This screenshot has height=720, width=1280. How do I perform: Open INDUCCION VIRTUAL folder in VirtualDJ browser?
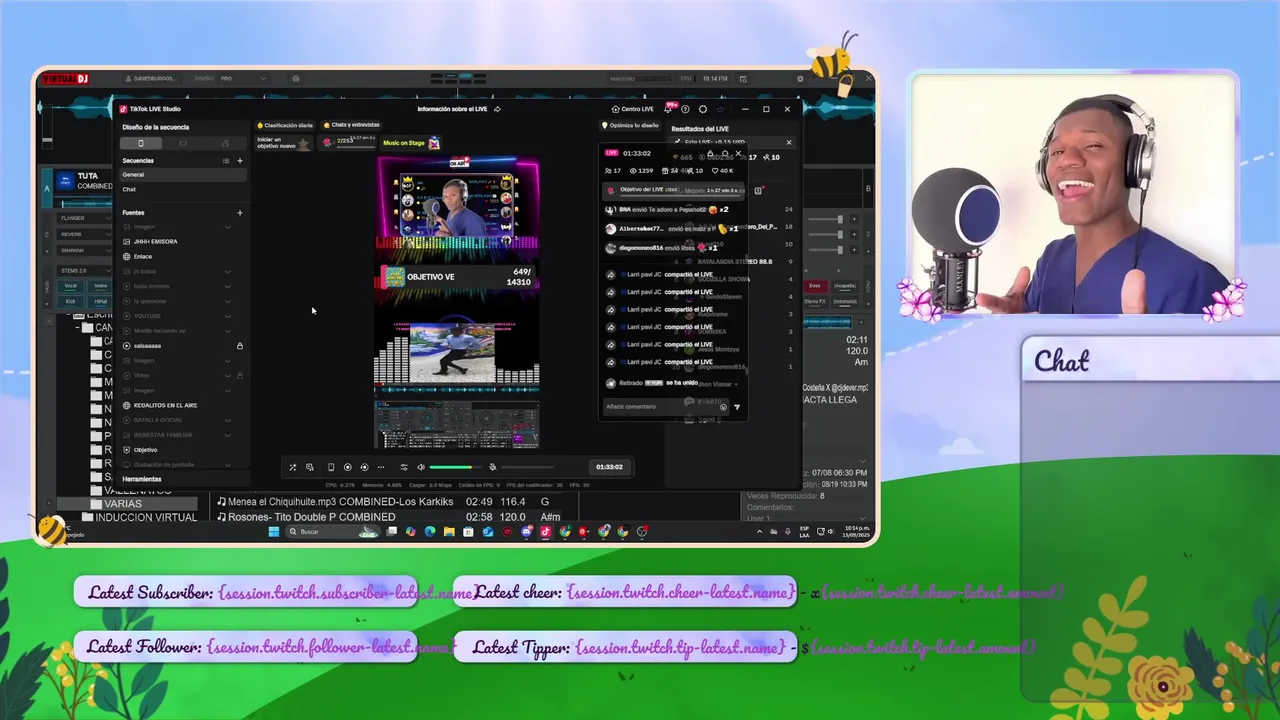tap(138, 517)
